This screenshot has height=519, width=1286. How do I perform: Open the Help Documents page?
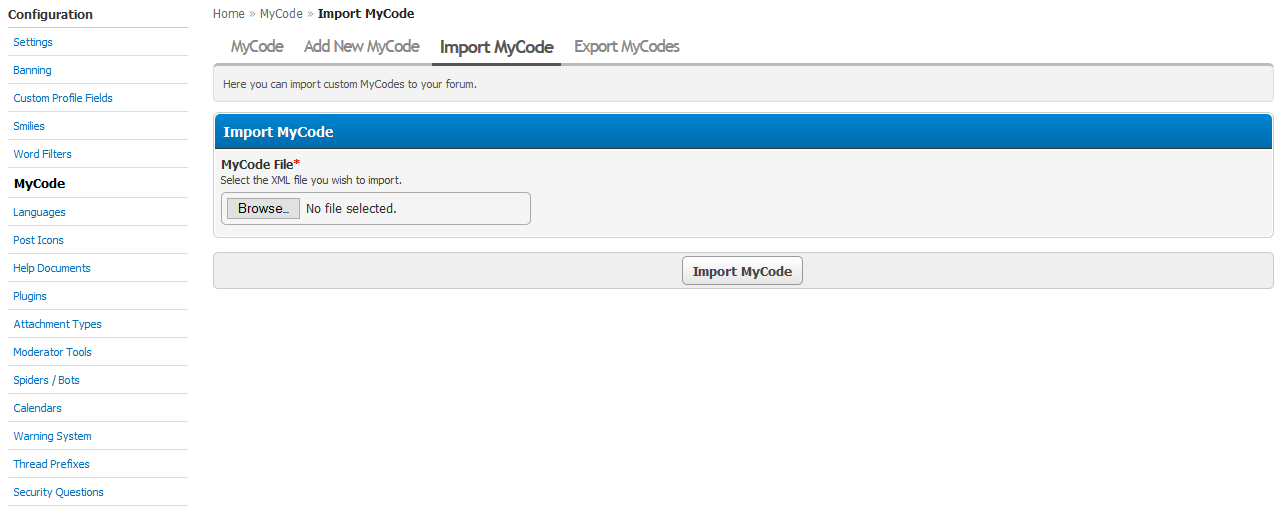pyautogui.click(x=52, y=268)
